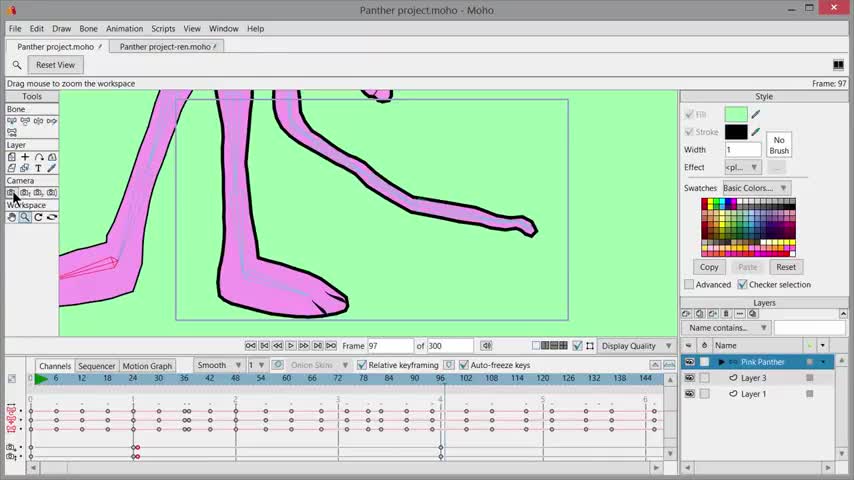Click the stroke color eyedropper icon
The image size is (854, 480).
coord(755,132)
